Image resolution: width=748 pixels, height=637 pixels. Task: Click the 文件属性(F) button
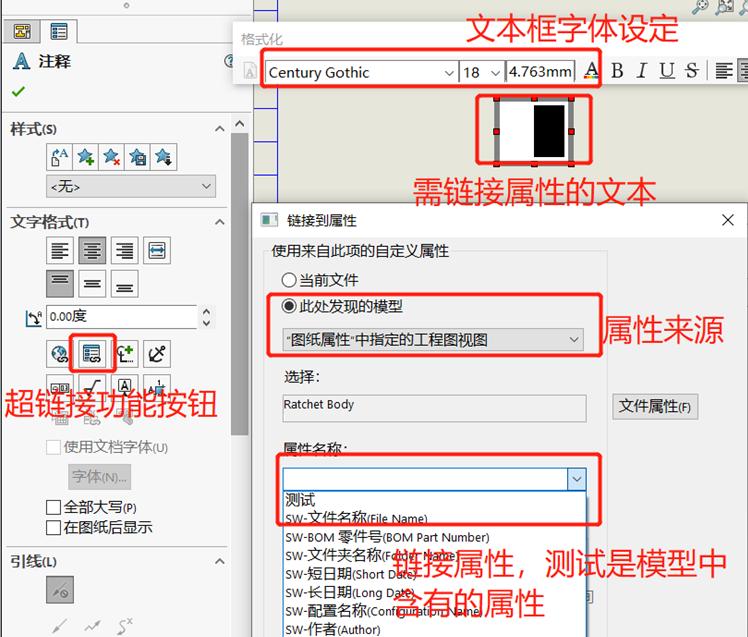click(655, 407)
